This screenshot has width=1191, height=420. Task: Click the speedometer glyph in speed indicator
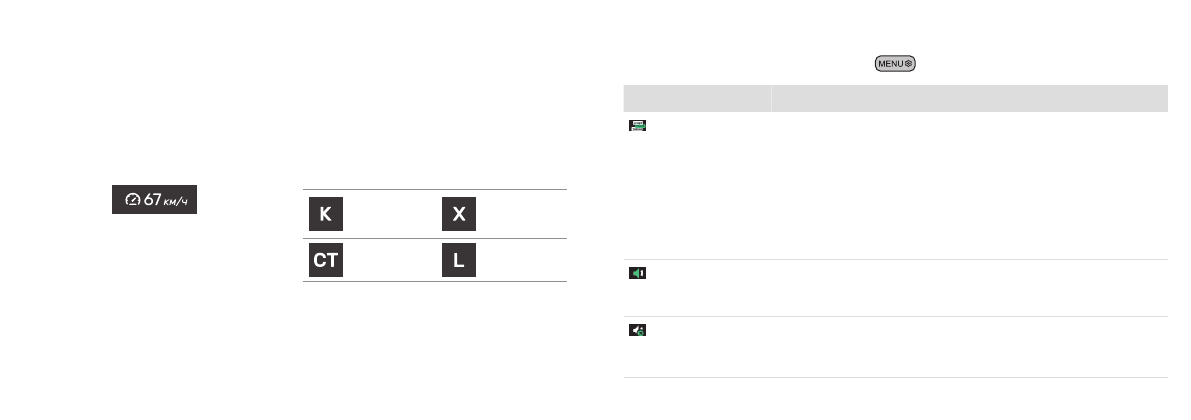[133, 200]
